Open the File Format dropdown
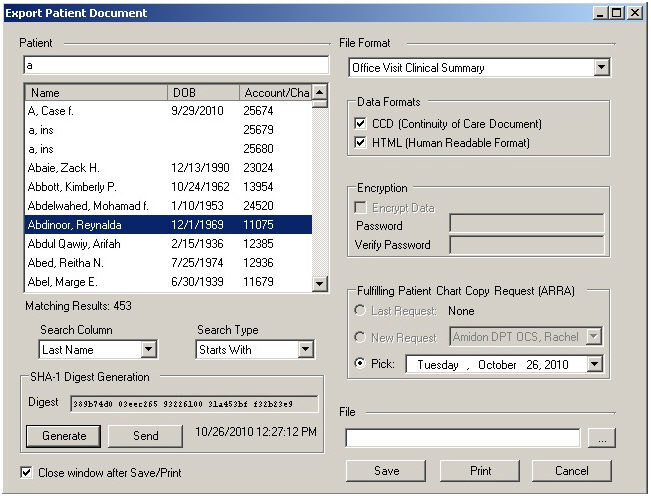The image size is (651, 496). [601, 67]
